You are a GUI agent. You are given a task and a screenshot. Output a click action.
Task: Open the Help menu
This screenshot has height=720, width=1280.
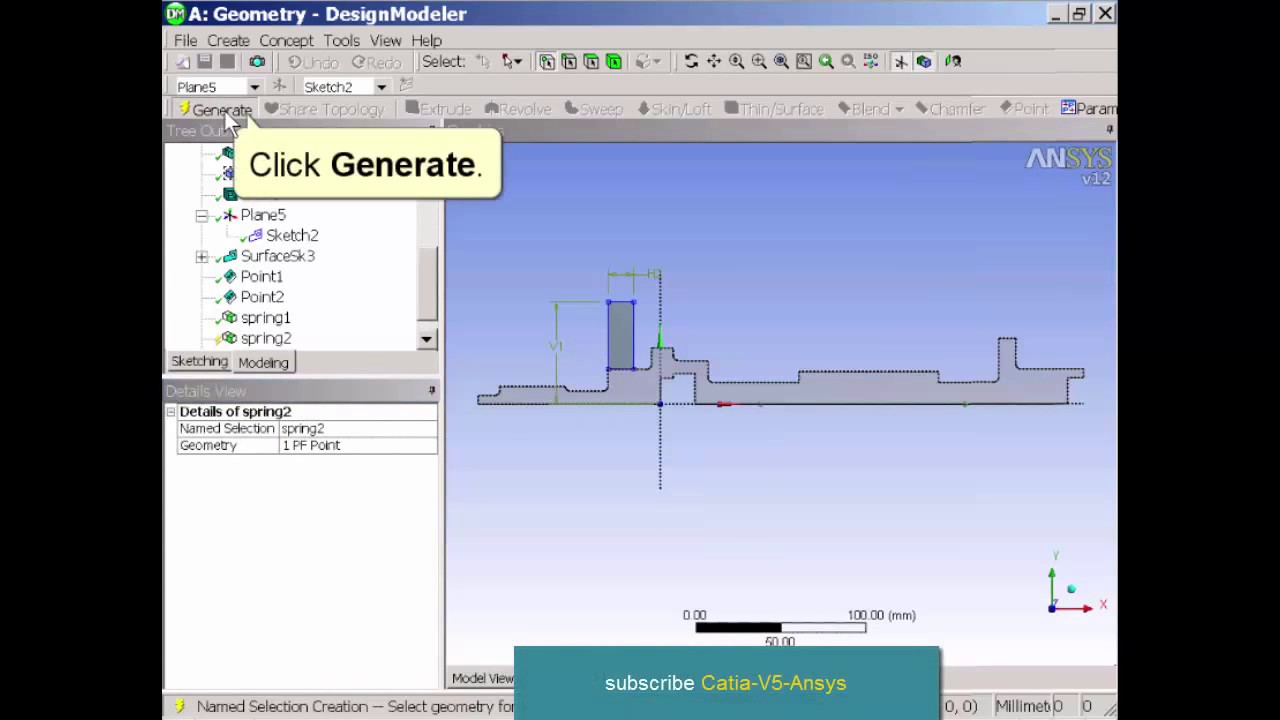[426, 41]
